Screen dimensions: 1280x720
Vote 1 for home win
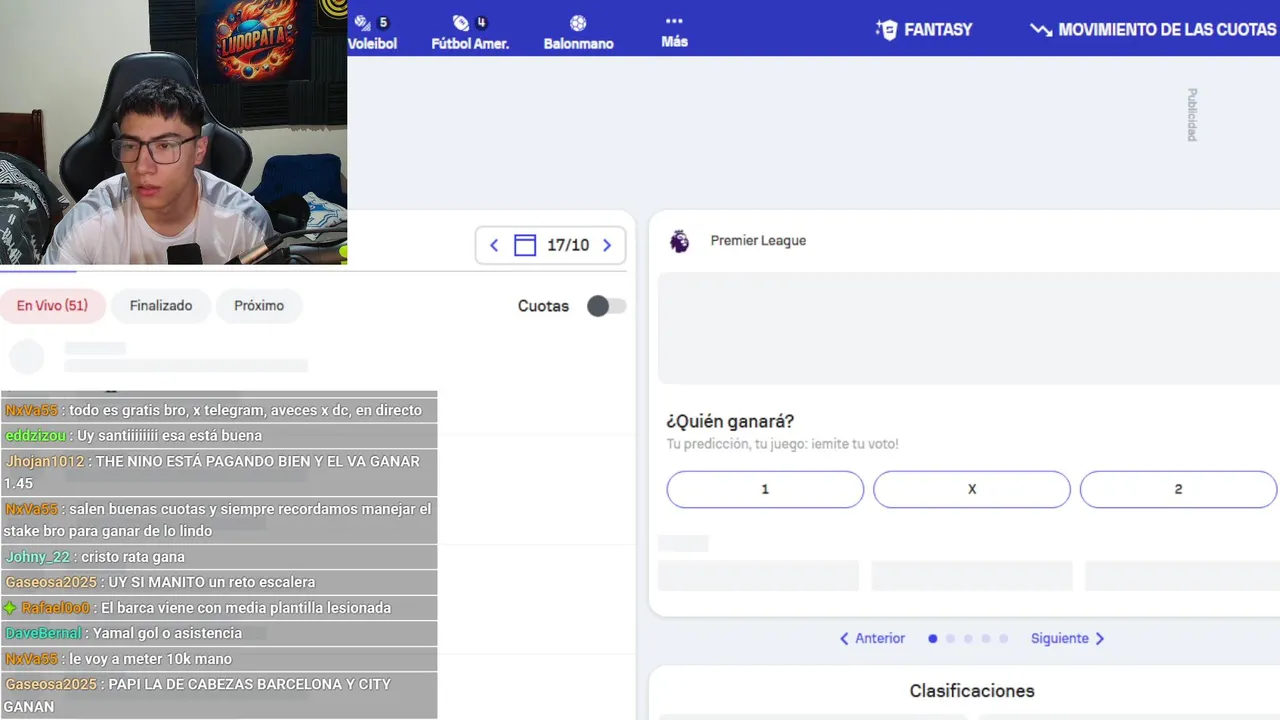click(x=765, y=489)
